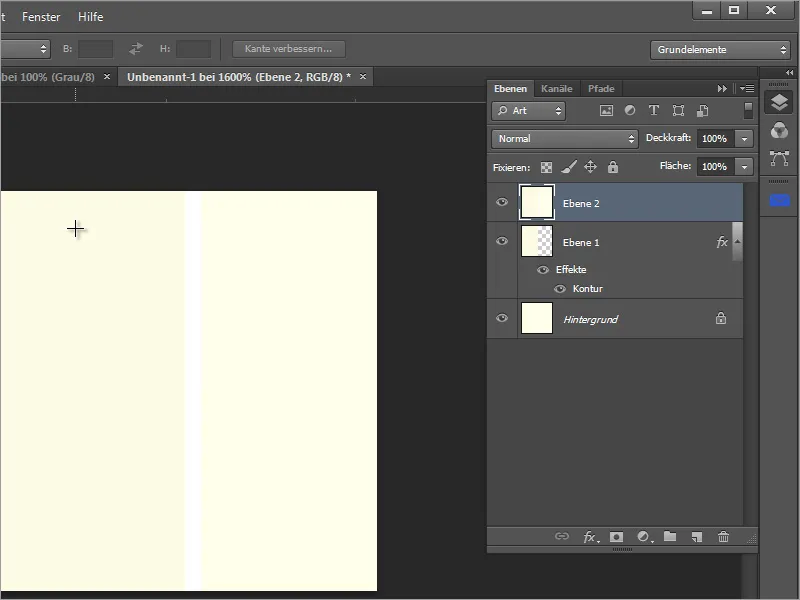
Task: Close the Grau/8 document tab
Action: [x=107, y=77]
